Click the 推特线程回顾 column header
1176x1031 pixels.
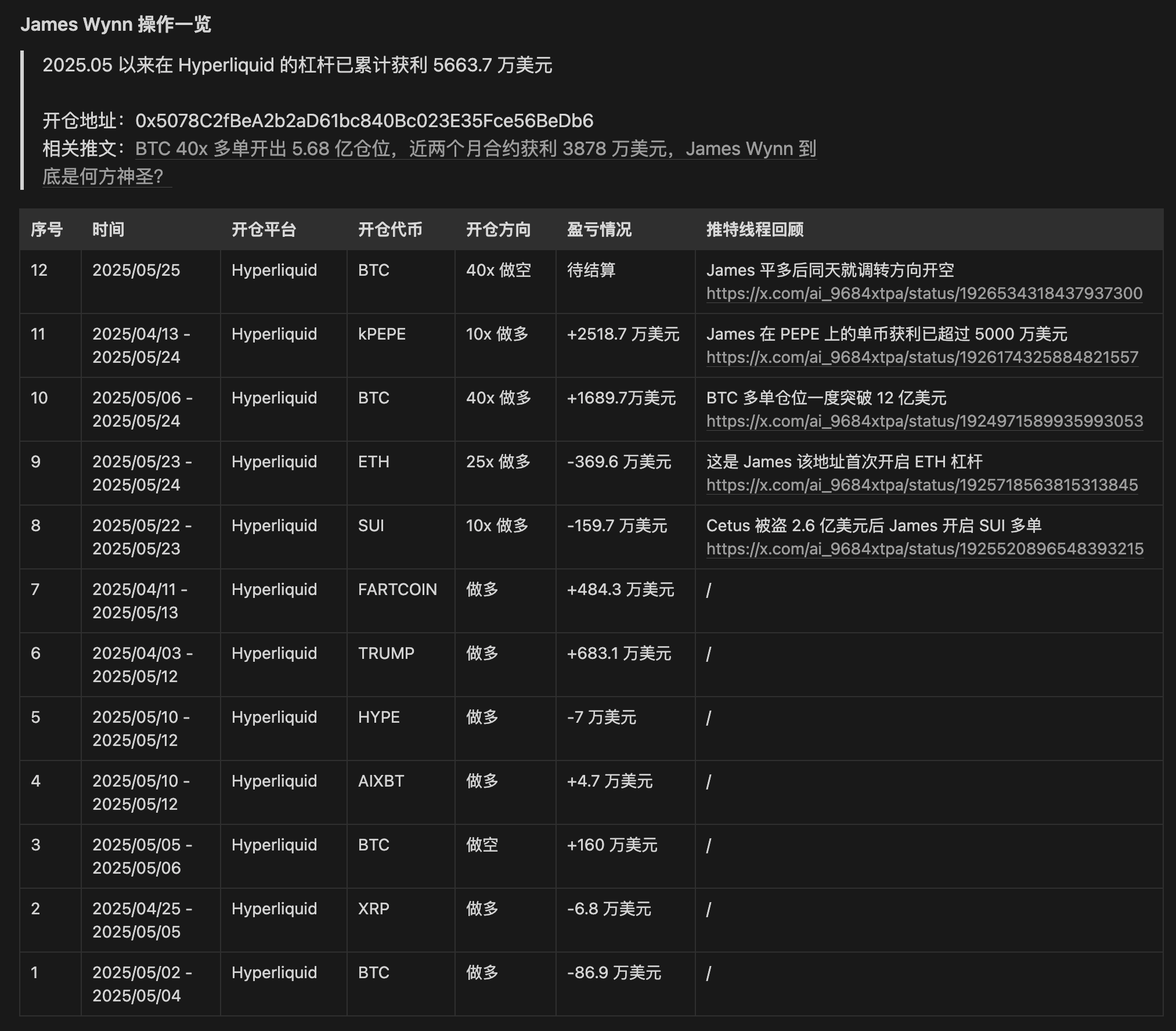[x=755, y=229]
